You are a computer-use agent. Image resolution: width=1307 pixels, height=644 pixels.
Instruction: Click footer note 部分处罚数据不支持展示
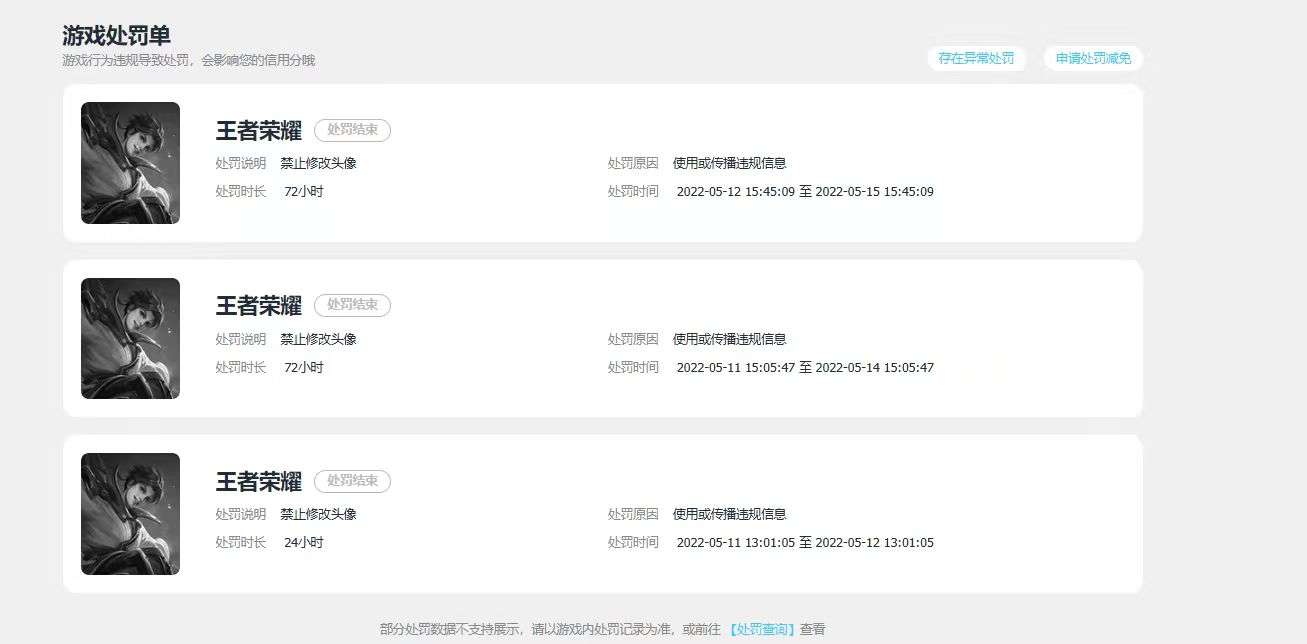451,629
